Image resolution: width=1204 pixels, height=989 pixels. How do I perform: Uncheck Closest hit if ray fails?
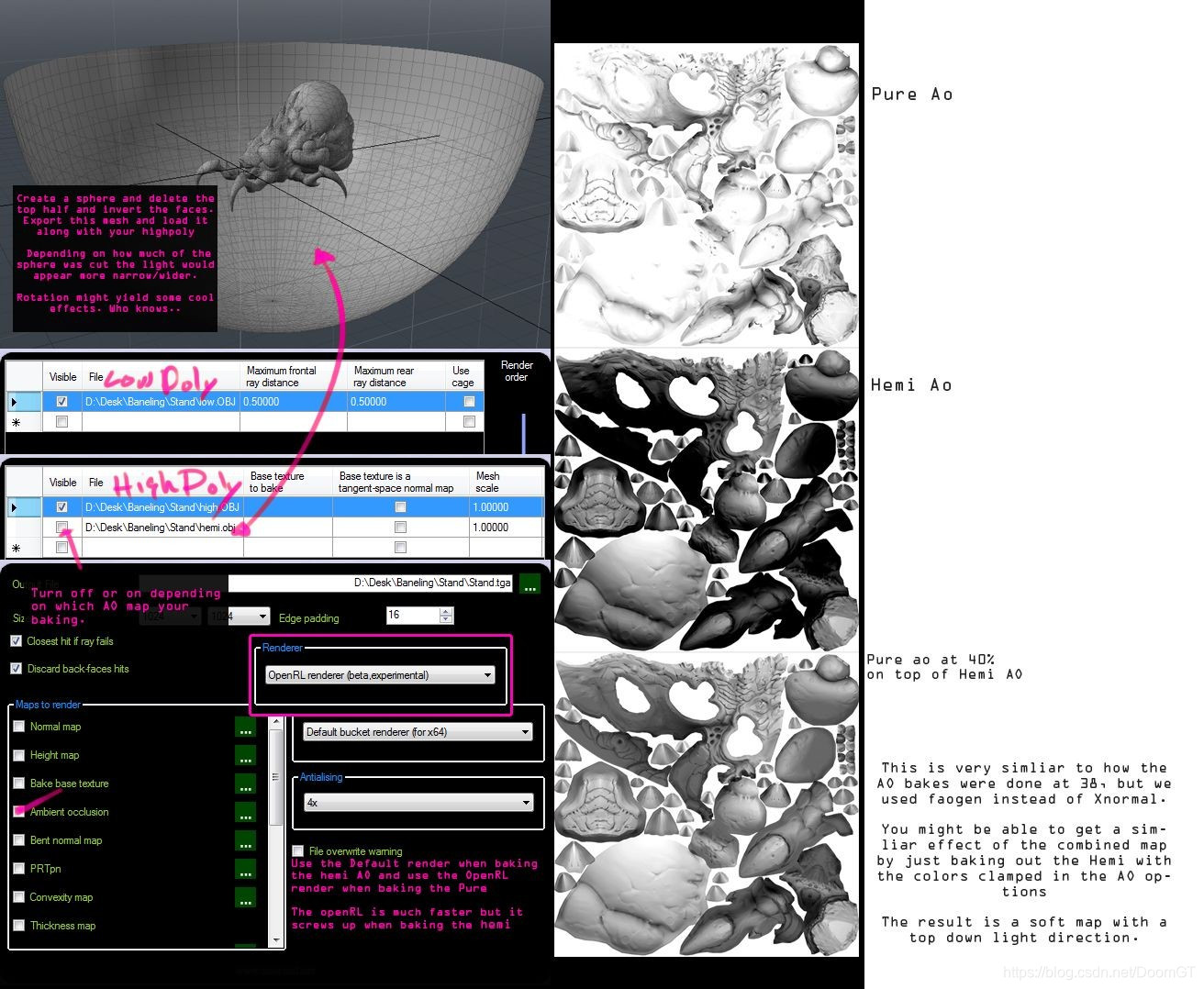pyautogui.click(x=16, y=640)
